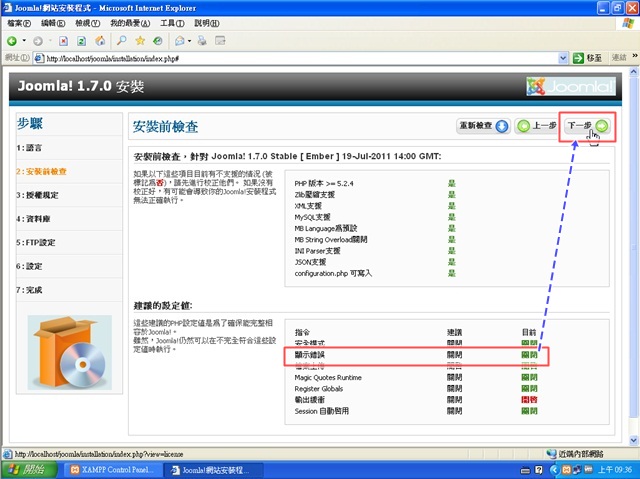This screenshot has height=479, width=640.
Task: Click the Joomla! logo in the header
Action: click(x=571, y=86)
